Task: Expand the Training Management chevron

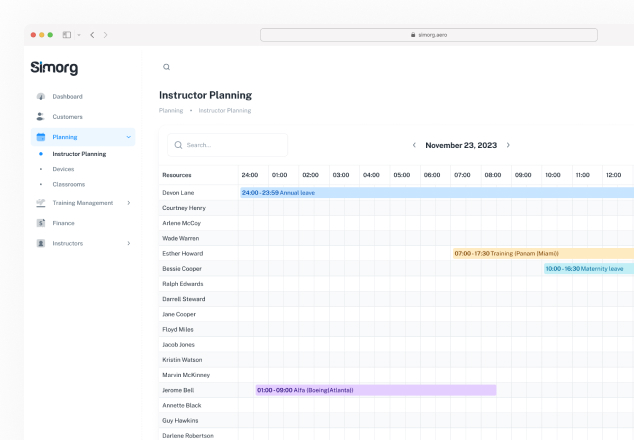Action: click(129, 203)
